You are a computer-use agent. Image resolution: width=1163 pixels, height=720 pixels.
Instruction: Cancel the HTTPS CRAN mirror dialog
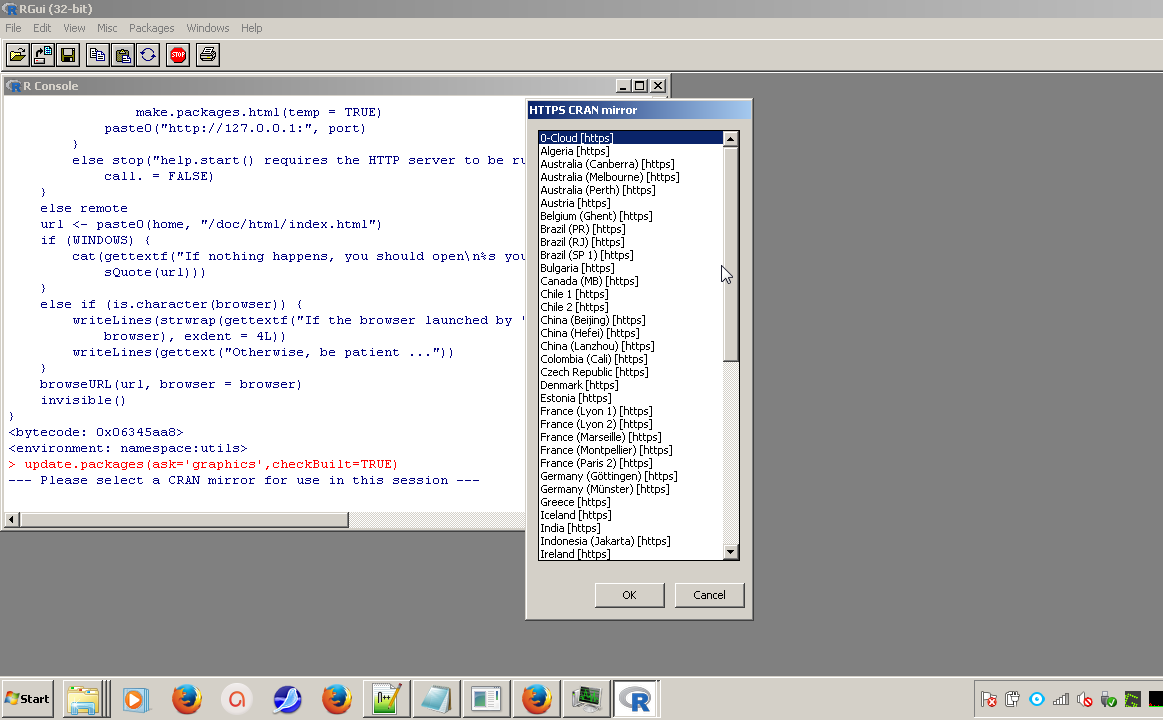click(709, 595)
